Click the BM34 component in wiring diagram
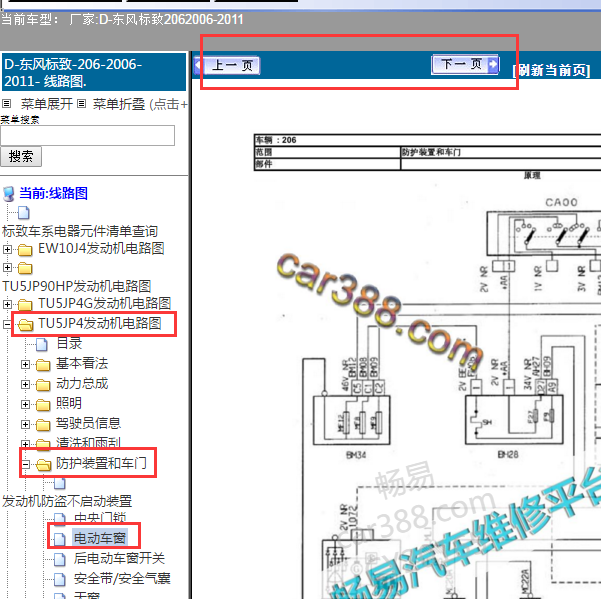Viewport: 601px width, 599px height. tap(351, 420)
